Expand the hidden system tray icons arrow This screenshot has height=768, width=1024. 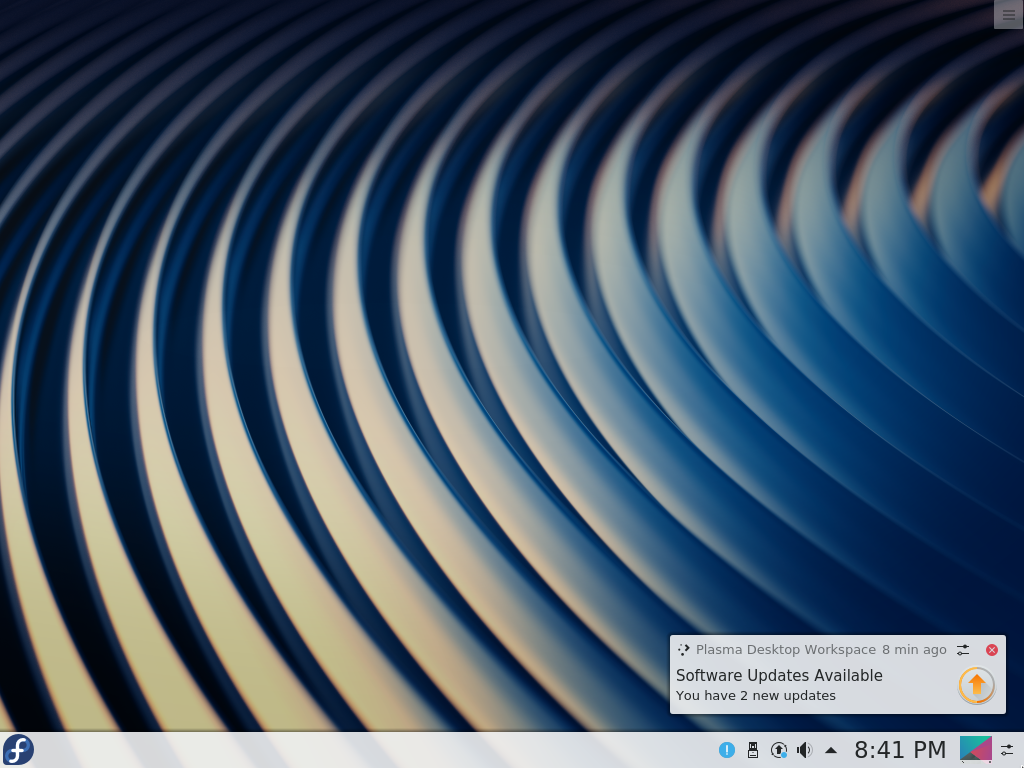point(831,750)
